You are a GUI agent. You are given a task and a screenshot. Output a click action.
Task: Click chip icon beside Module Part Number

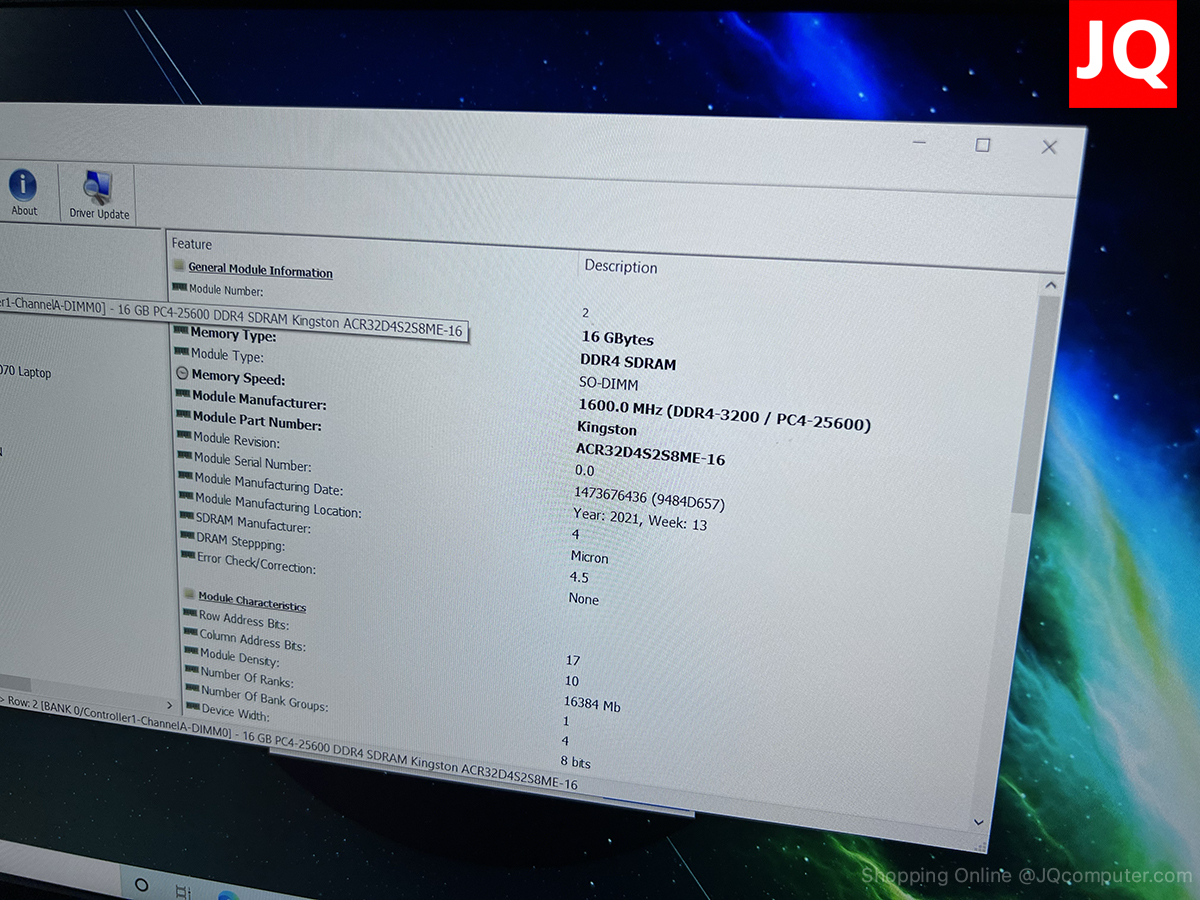184,415
